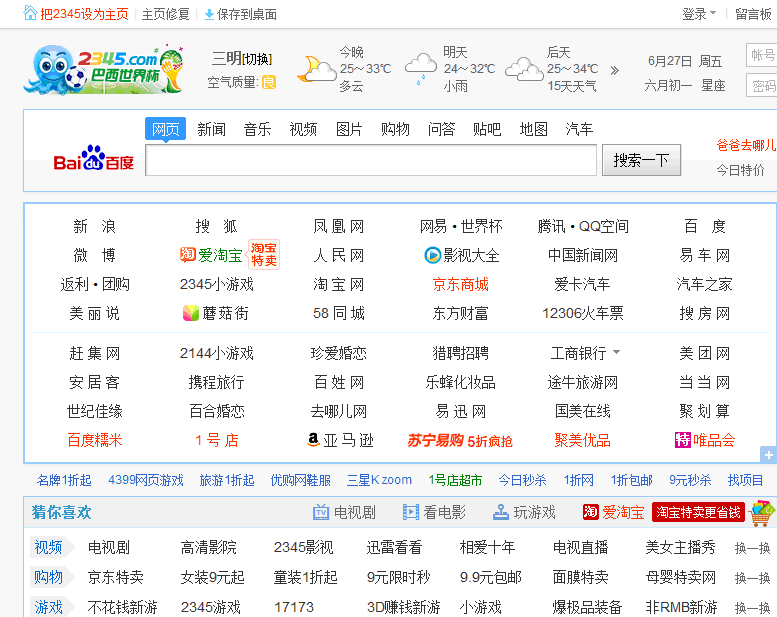
Task: Click the 淘宝特卖 red badge
Action: point(264,254)
